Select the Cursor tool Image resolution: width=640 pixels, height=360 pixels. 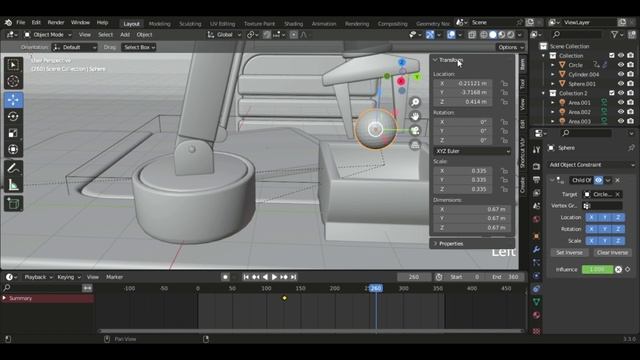click(13, 82)
